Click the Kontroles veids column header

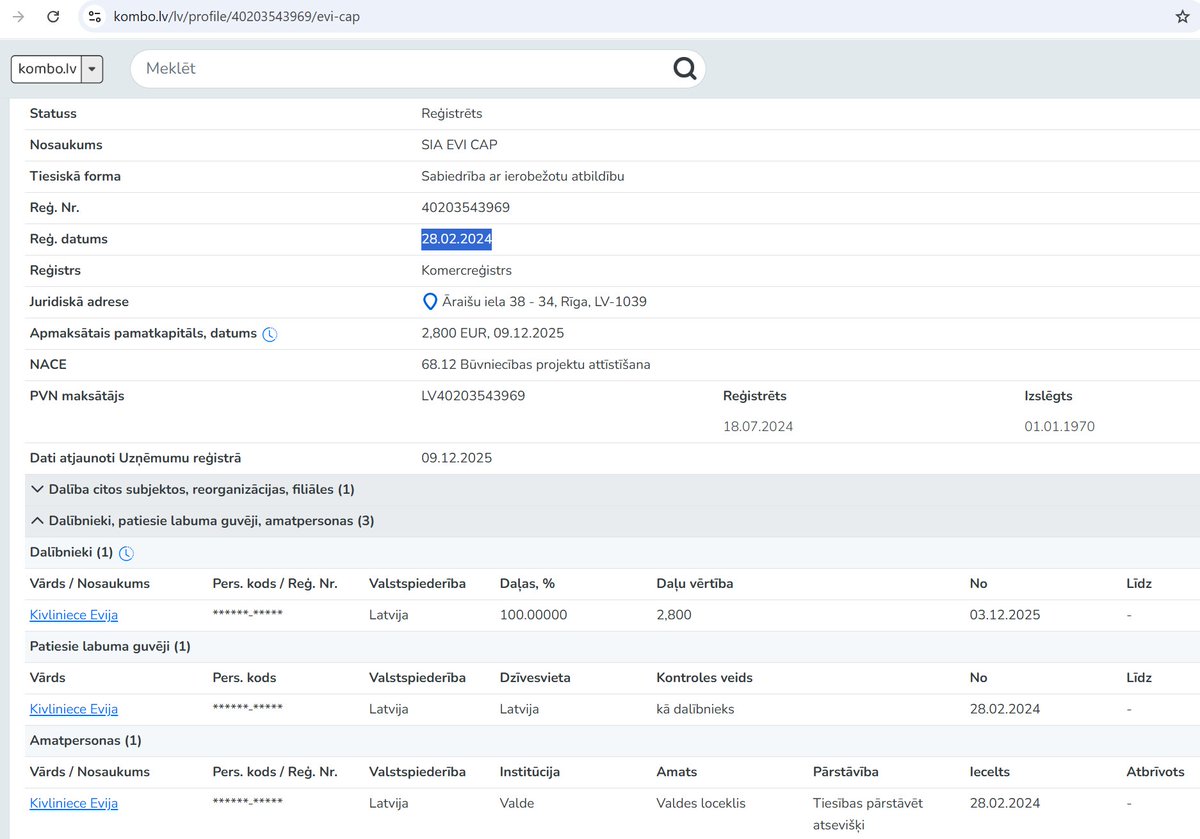[705, 677]
